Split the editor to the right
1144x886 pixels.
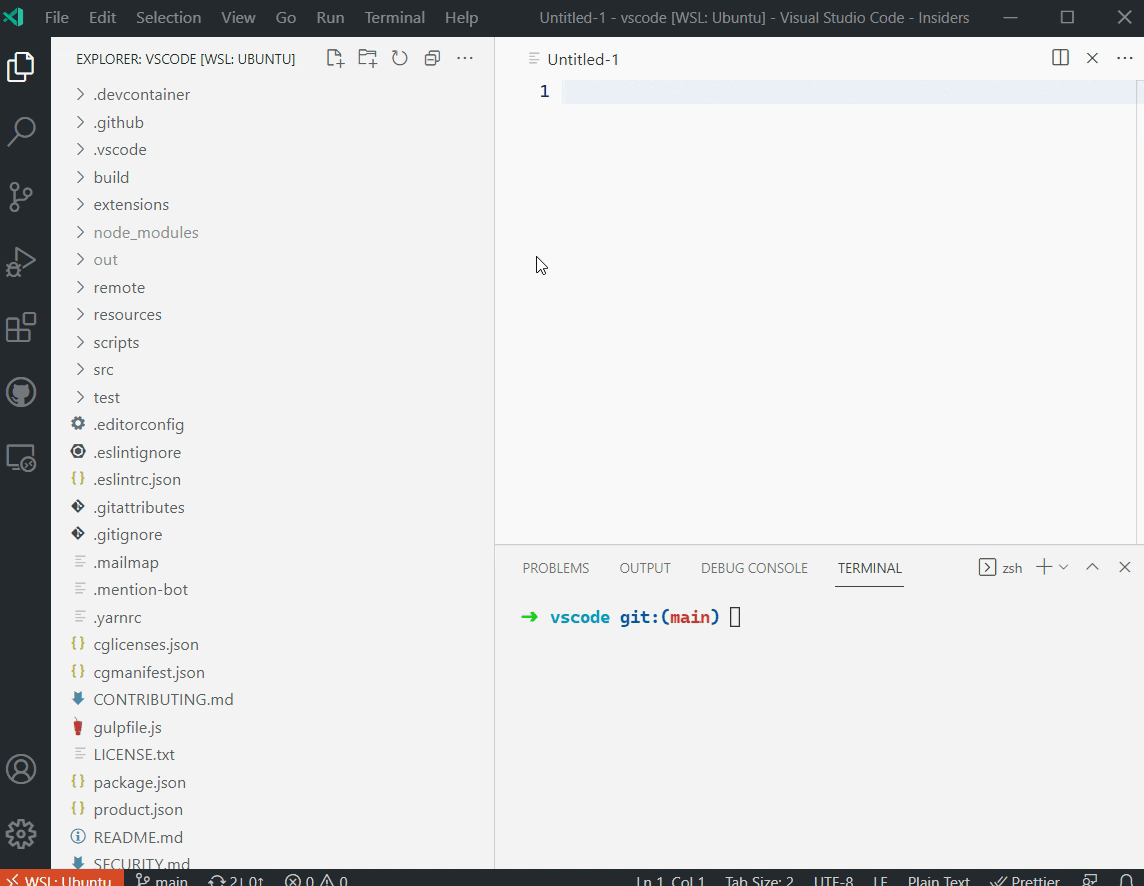pyautogui.click(x=1059, y=58)
